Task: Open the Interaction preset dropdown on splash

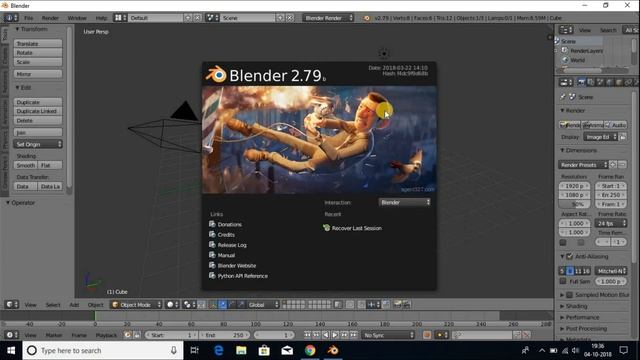Action: (404, 202)
